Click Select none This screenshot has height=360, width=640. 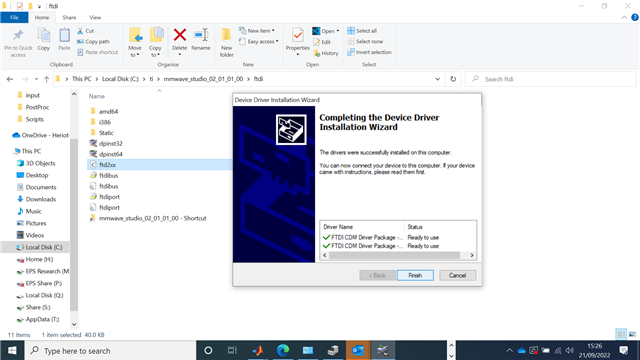365,41
